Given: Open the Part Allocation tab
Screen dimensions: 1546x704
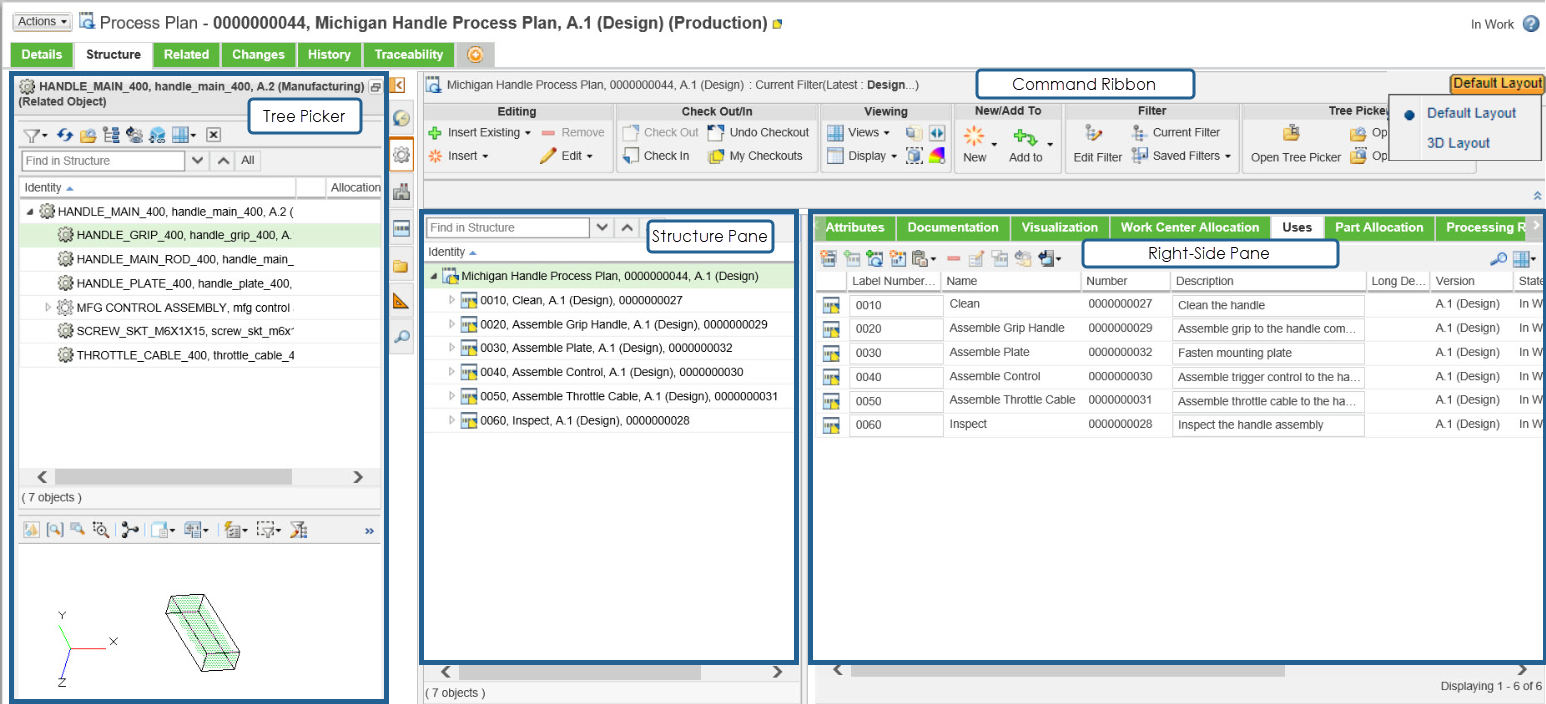Looking at the screenshot, I should (1379, 228).
